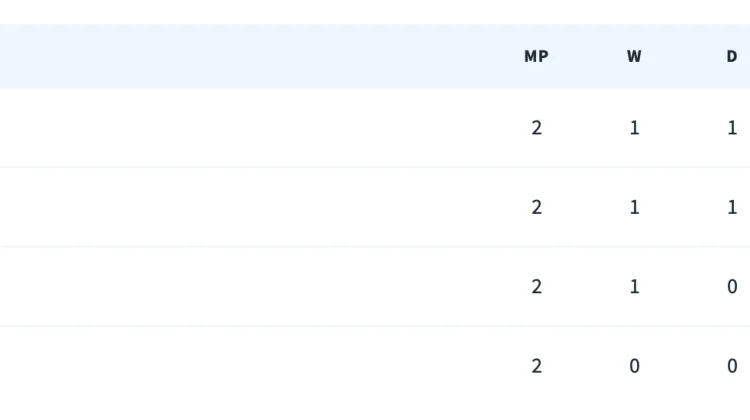Click second row's W cell
Screen dimensions: 750x420
pyautogui.click(x=634, y=207)
